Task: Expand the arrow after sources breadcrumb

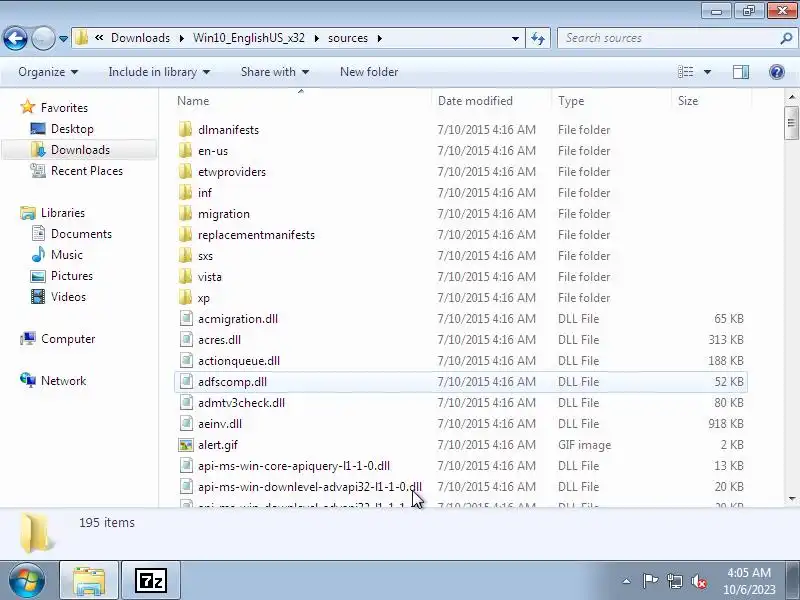Action: tap(380, 38)
